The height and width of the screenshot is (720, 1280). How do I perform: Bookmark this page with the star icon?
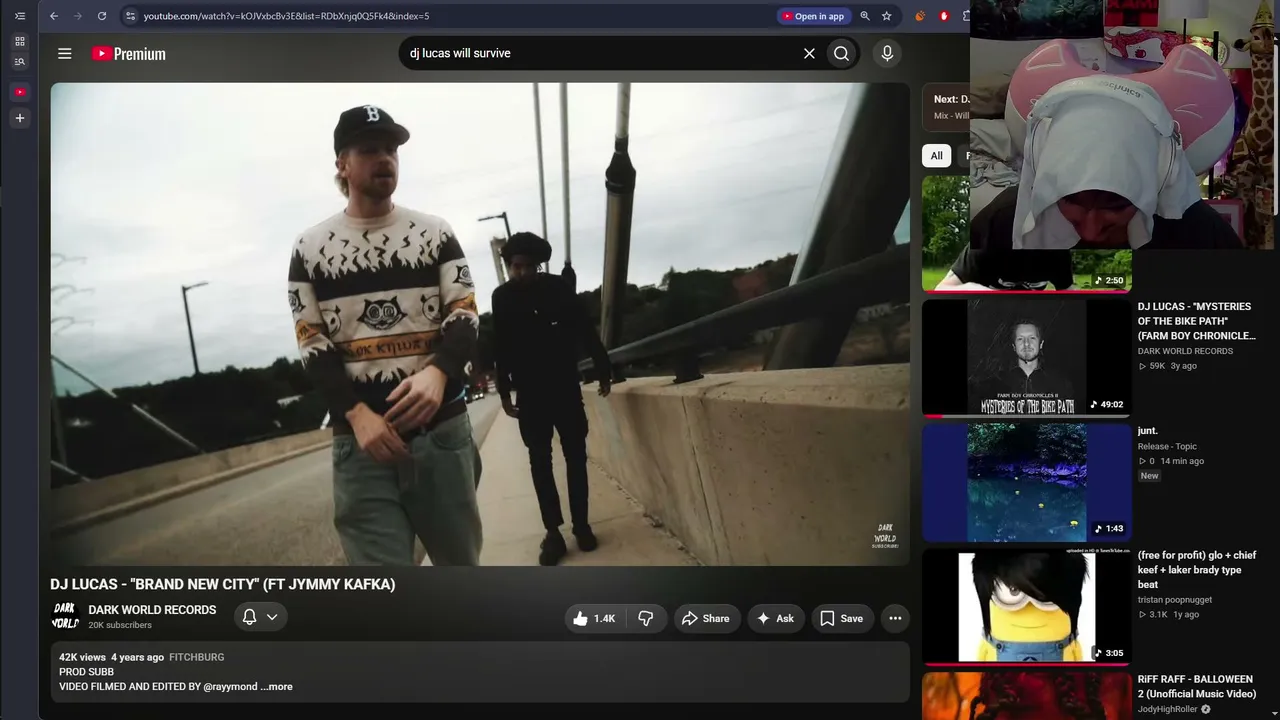point(886,16)
